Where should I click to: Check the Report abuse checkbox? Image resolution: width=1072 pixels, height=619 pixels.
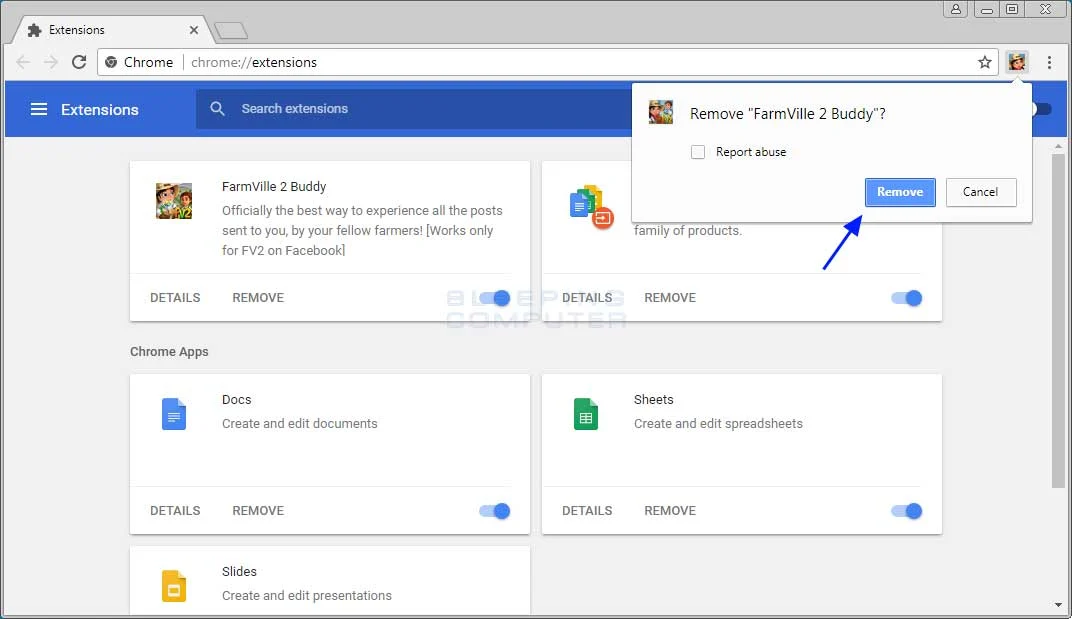pos(698,152)
